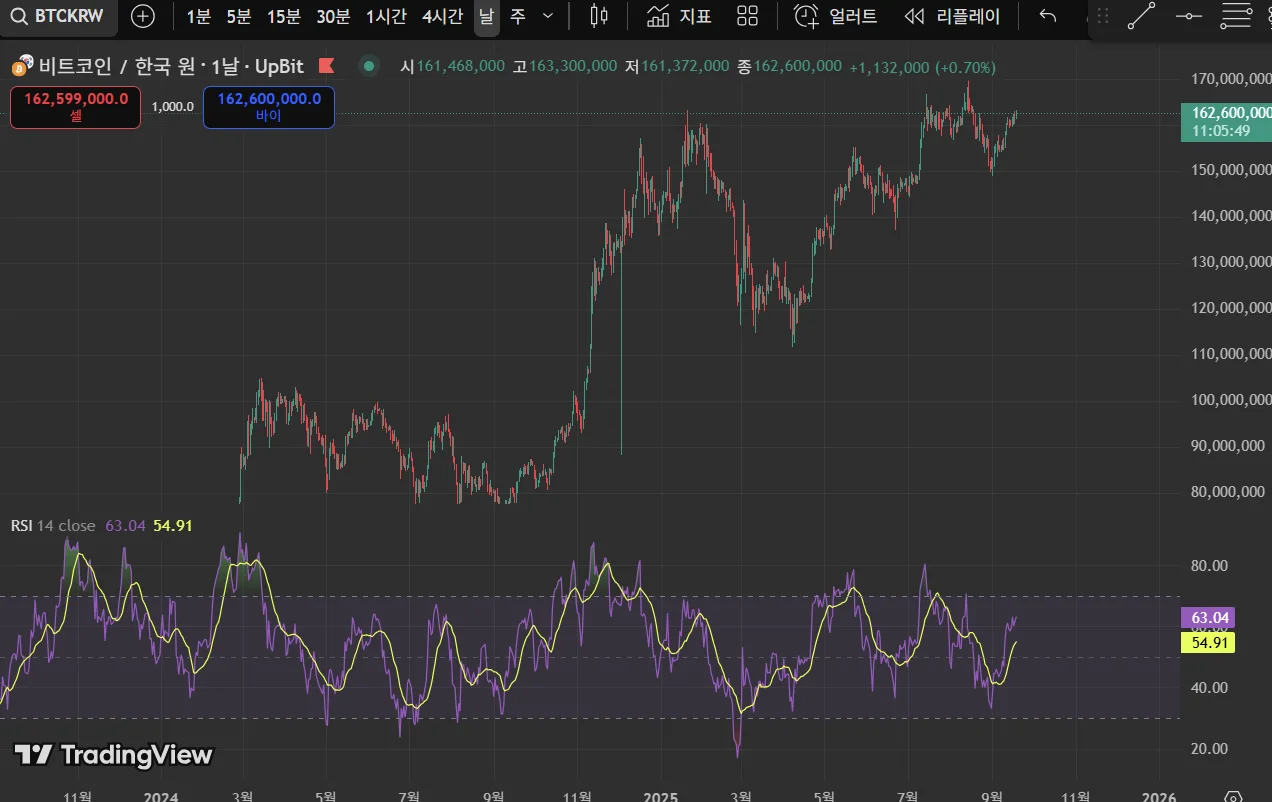Create an alert with 얼러트 button

(836, 16)
